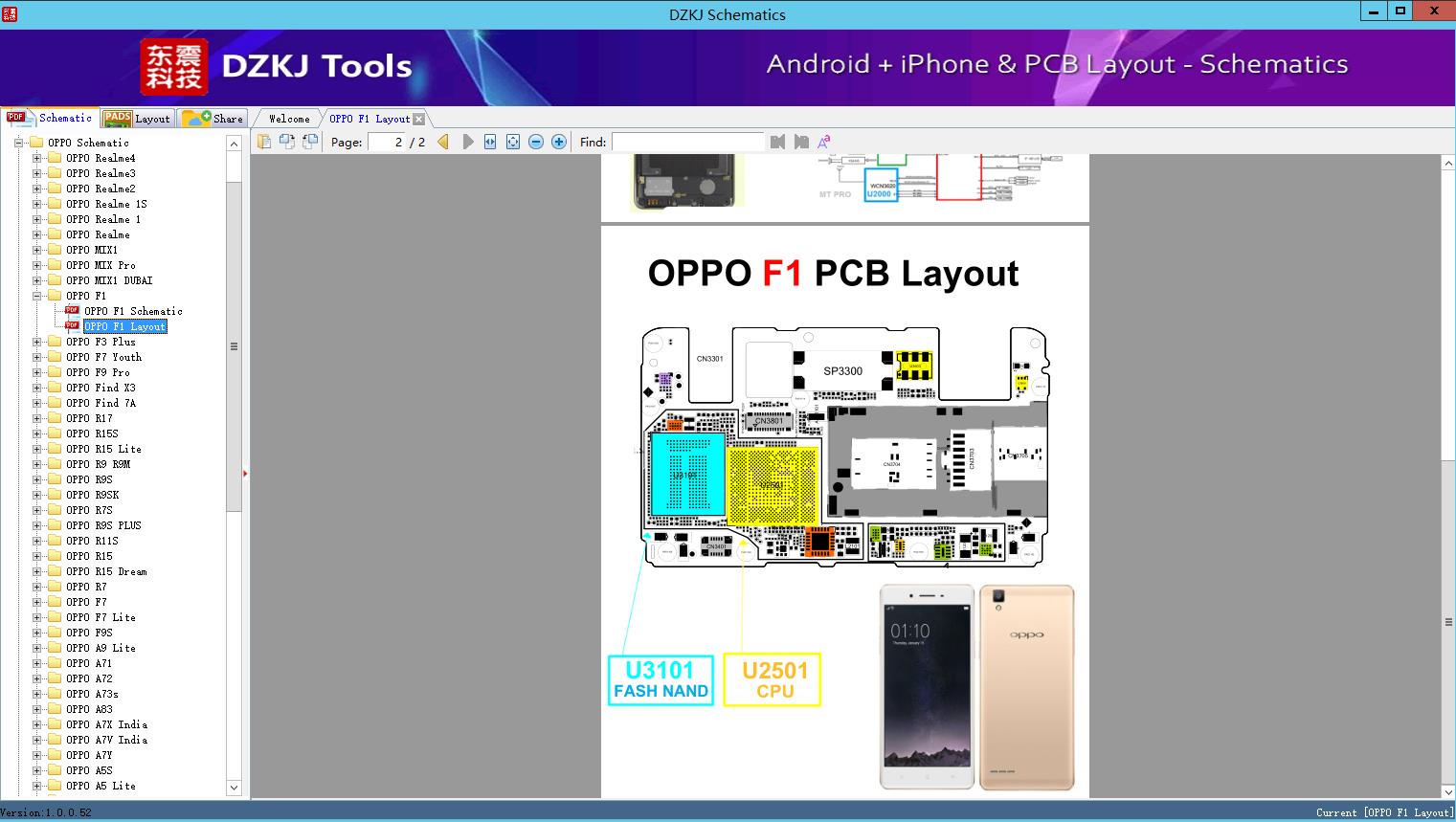The height and width of the screenshot is (822, 1456).
Task: Expand the OPPO R11S folder
Action: click(36, 541)
